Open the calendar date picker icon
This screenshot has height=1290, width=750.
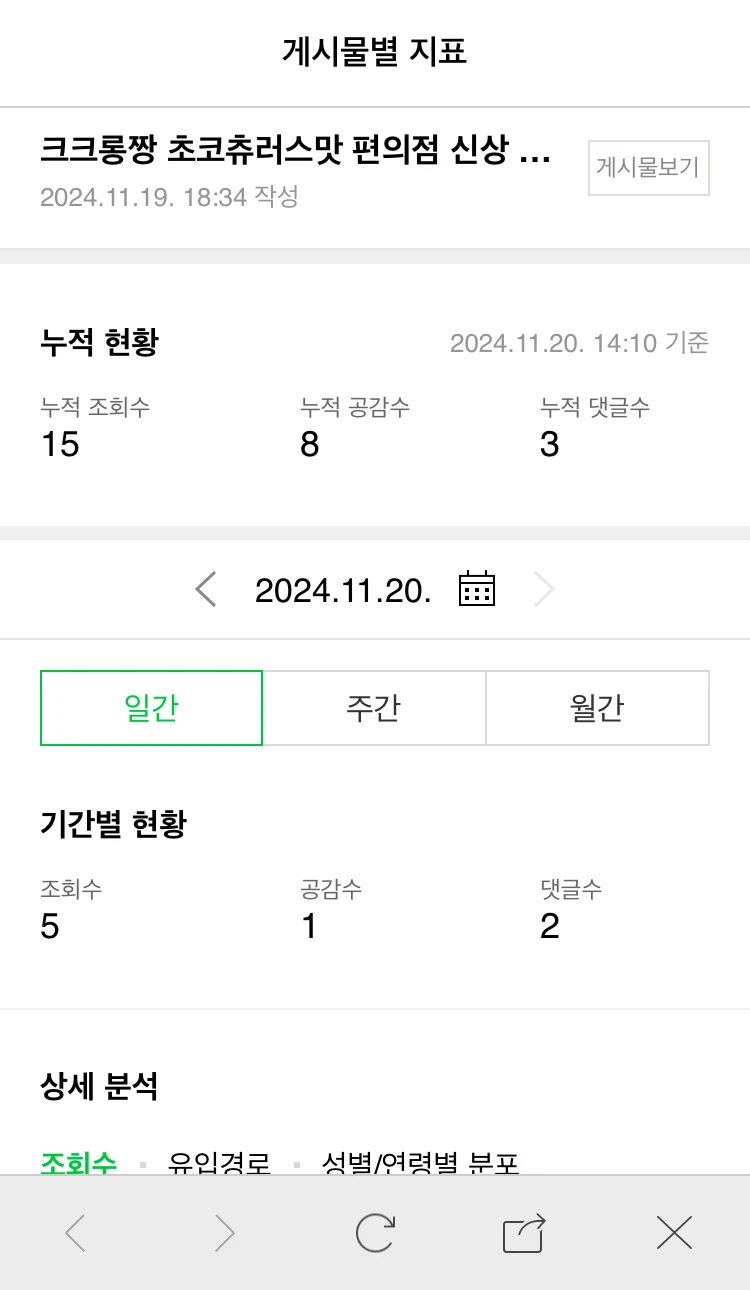pos(477,589)
